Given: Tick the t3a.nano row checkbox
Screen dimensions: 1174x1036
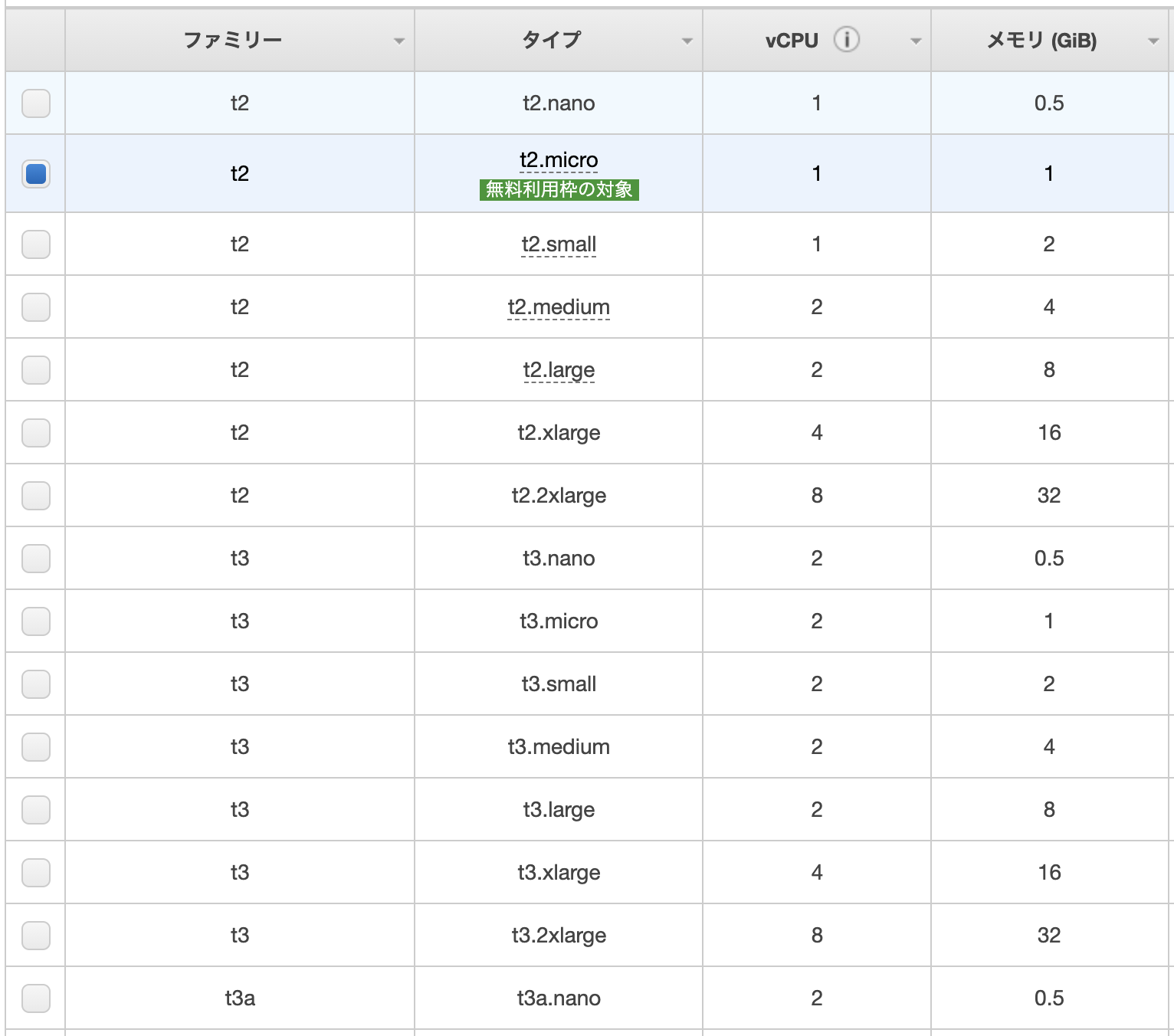Looking at the screenshot, I should click(36, 998).
